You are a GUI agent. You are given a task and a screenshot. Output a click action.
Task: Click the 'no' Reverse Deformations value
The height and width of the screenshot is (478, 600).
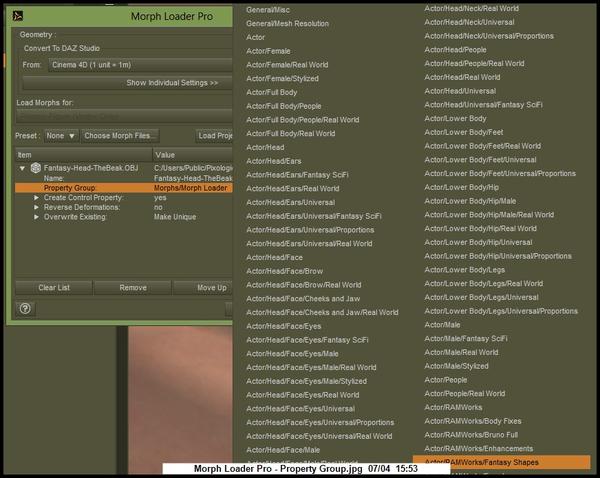tap(158, 207)
